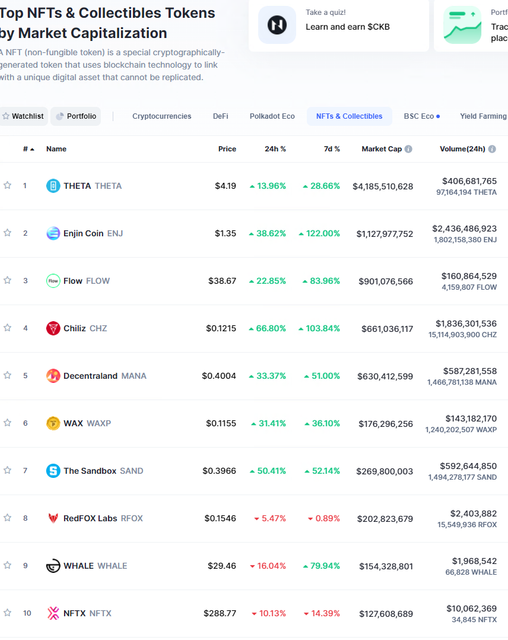Open the Portfolio button
This screenshot has height=640, width=508.
point(76,116)
